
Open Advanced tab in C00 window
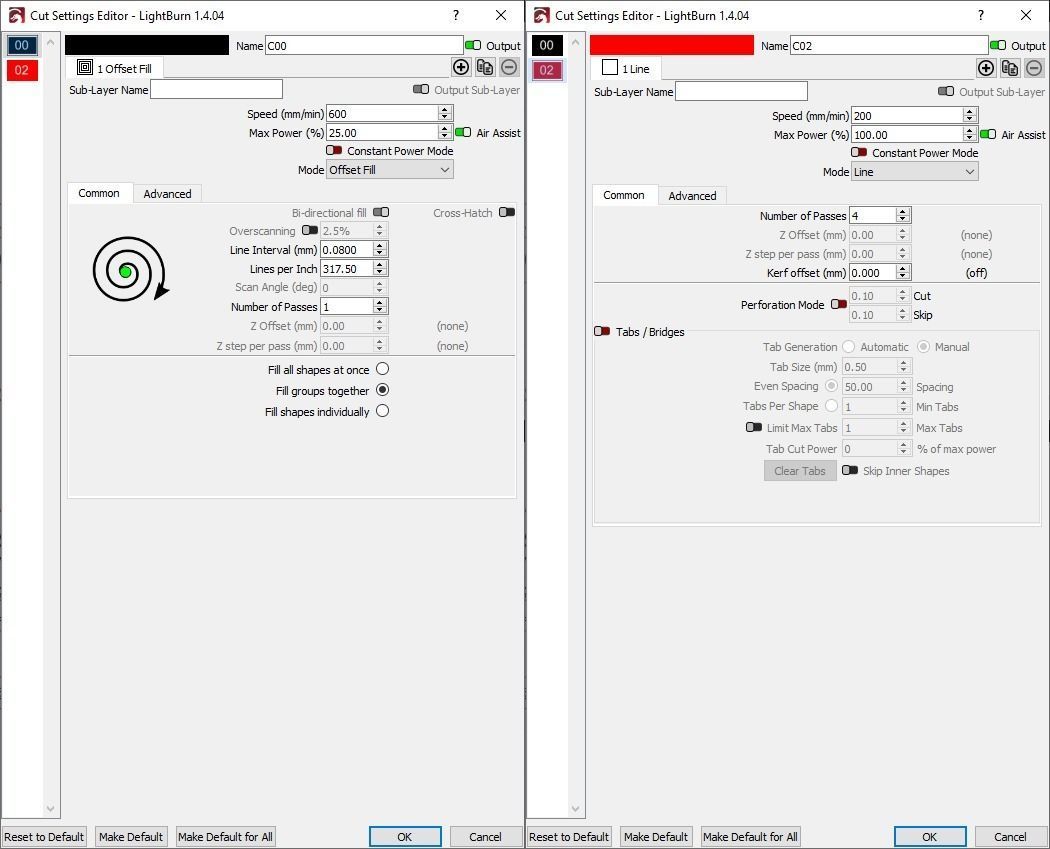click(x=167, y=194)
